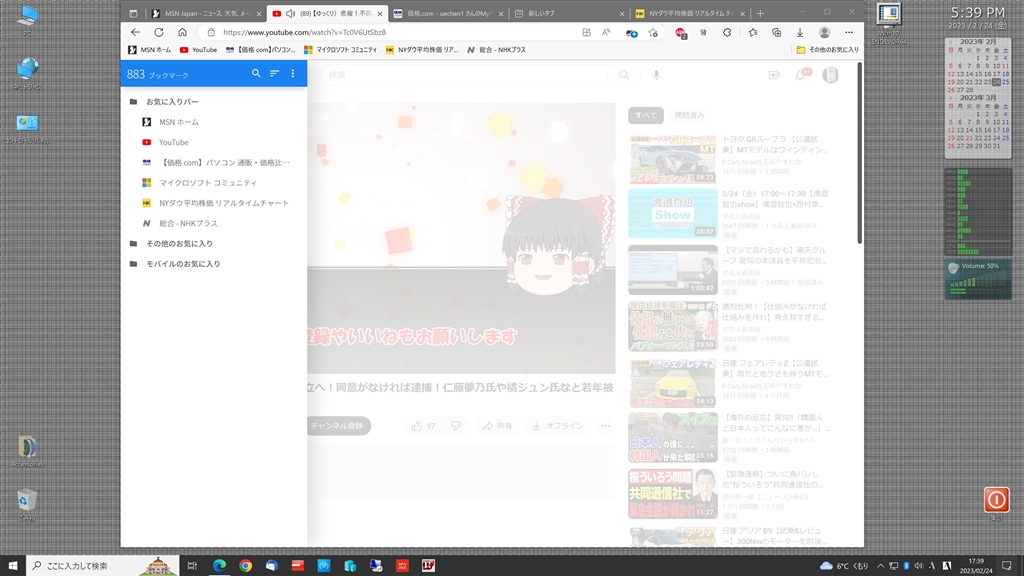This screenshot has height=576, width=1024.
Task: Open the favorites list toolbar icon
Action: (752, 33)
